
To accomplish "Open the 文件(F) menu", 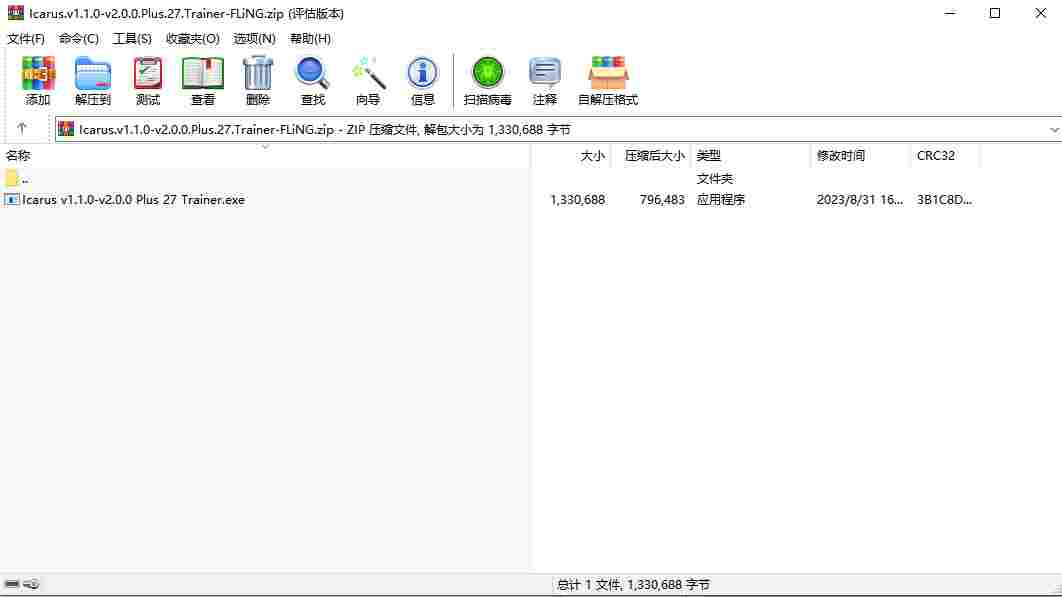I will pos(26,39).
